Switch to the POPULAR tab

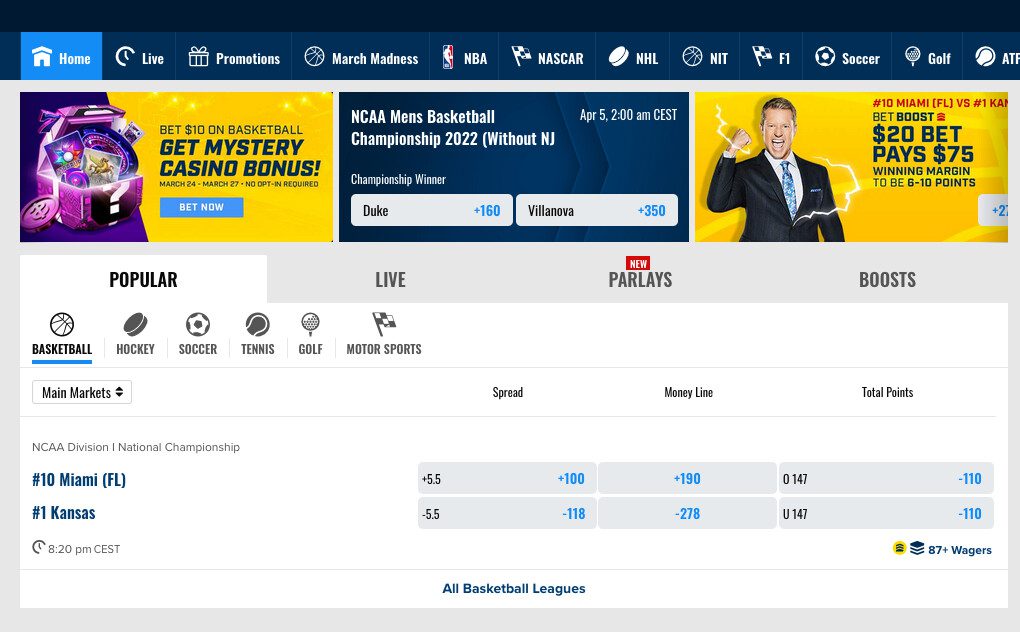point(143,279)
